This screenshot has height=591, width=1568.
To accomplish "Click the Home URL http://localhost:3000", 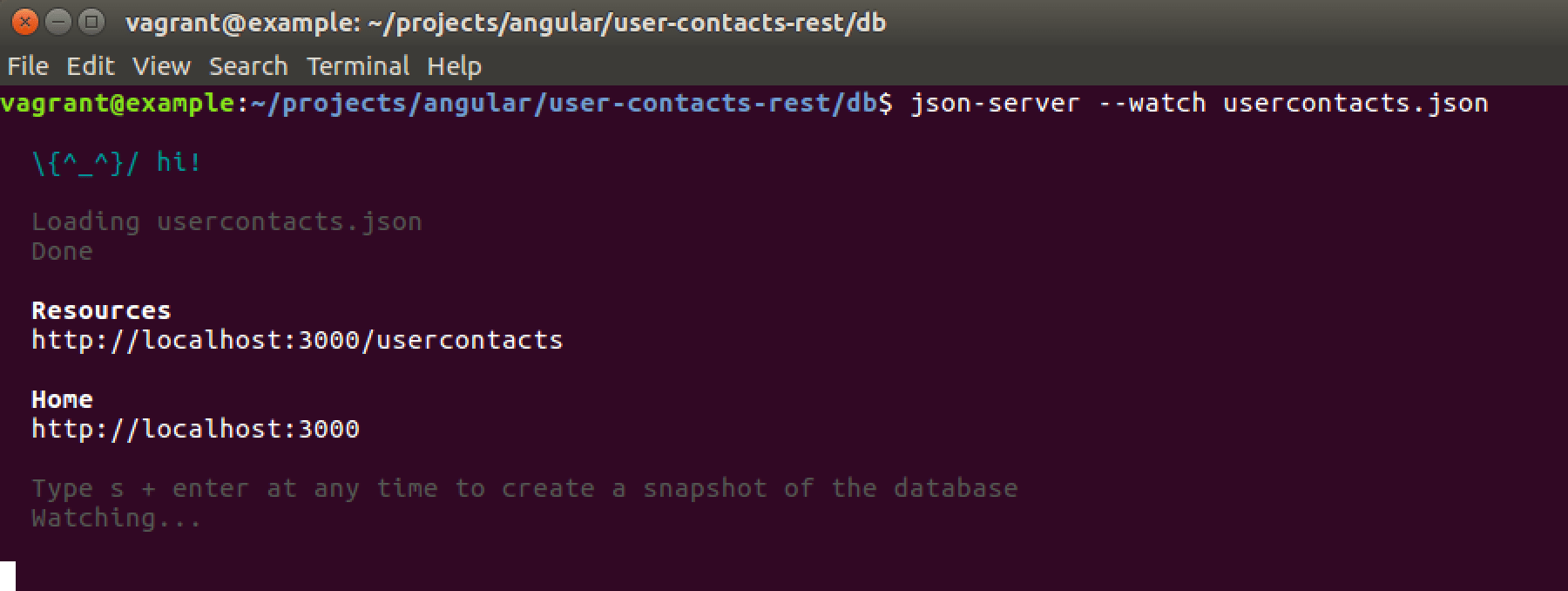I will coord(196,429).
